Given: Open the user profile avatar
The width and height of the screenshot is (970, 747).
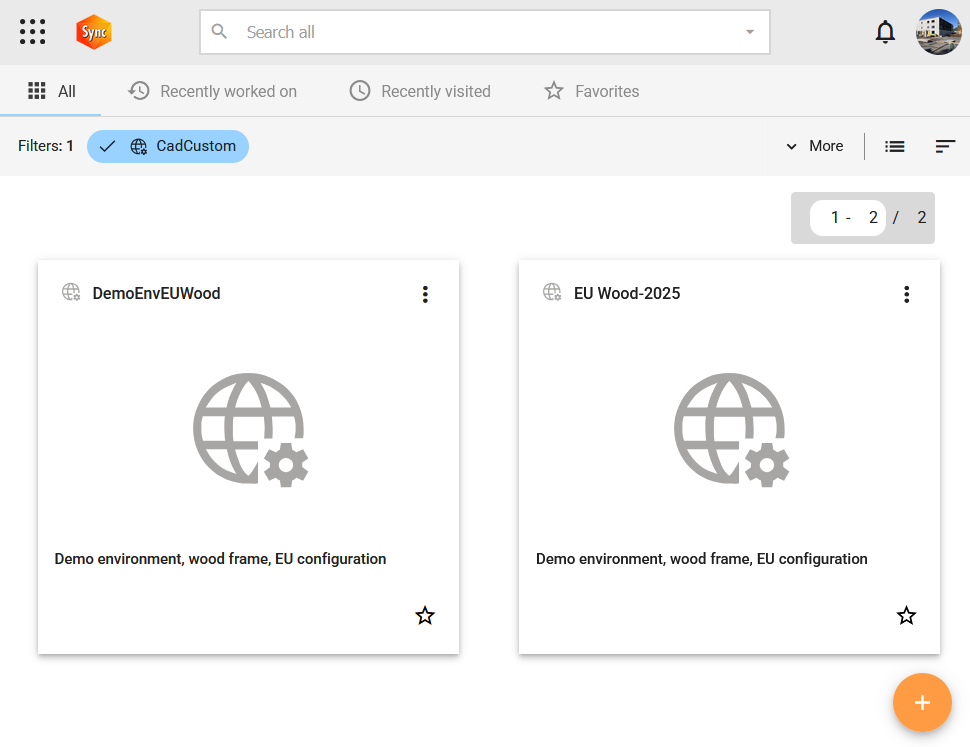Looking at the screenshot, I should pyautogui.click(x=938, y=32).
